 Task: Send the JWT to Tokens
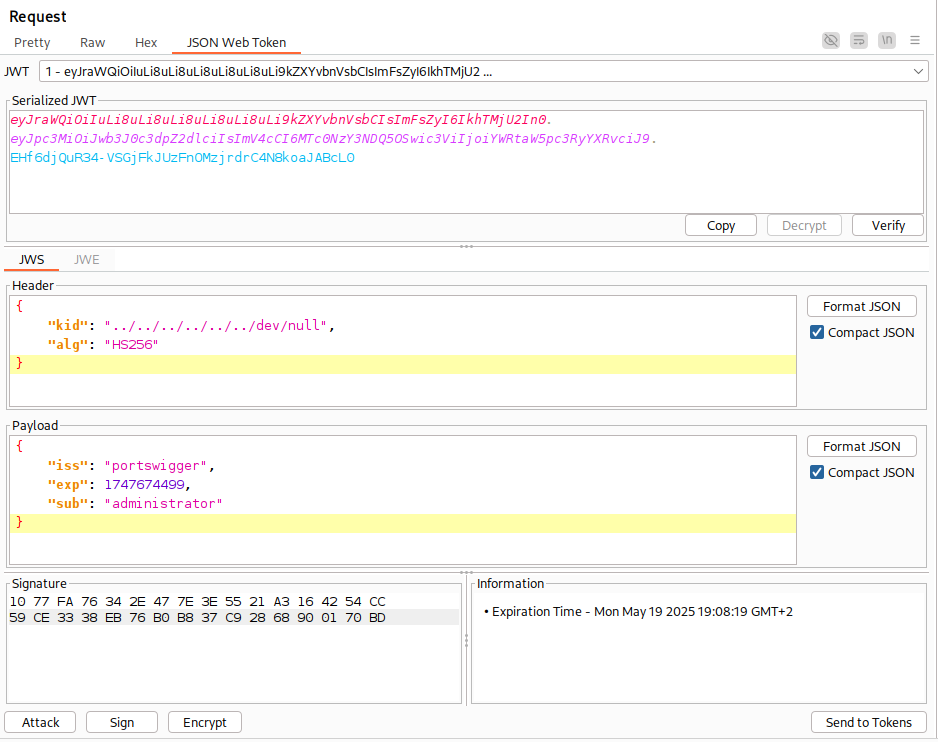869,722
